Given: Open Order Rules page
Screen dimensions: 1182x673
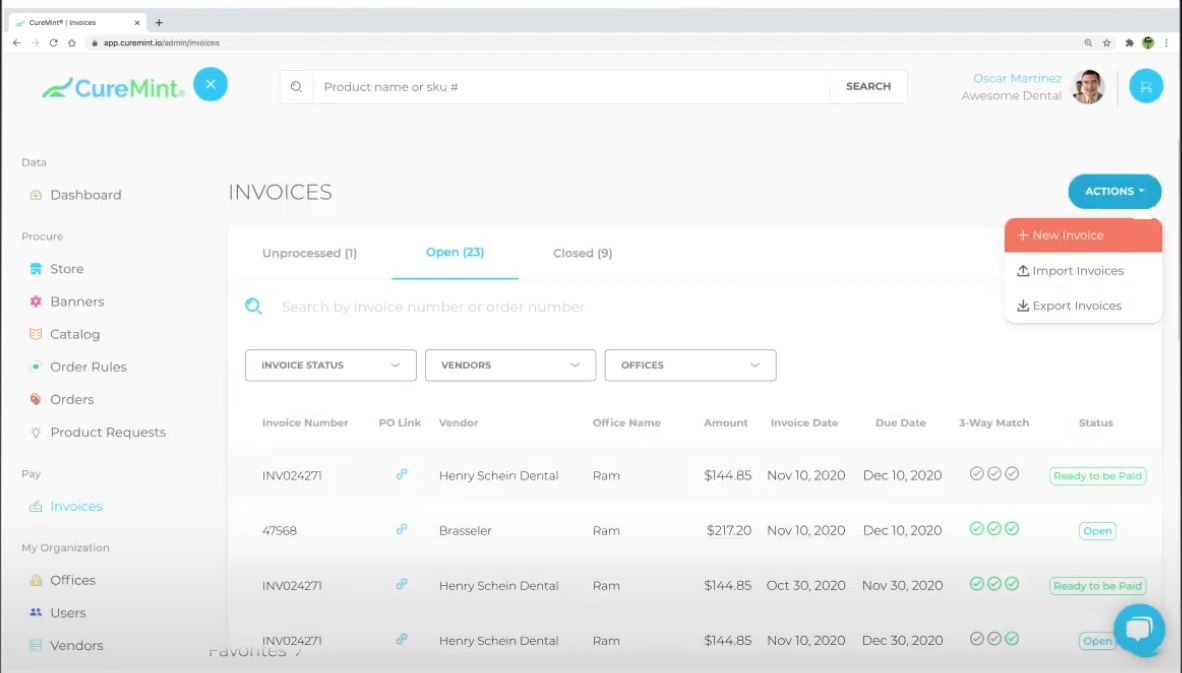Looking at the screenshot, I should pos(88,366).
